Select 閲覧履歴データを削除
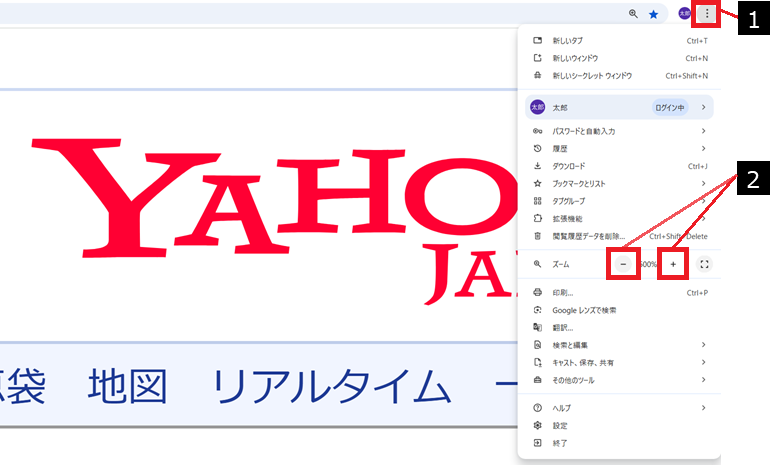773x465 pixels. pos(620,236)
